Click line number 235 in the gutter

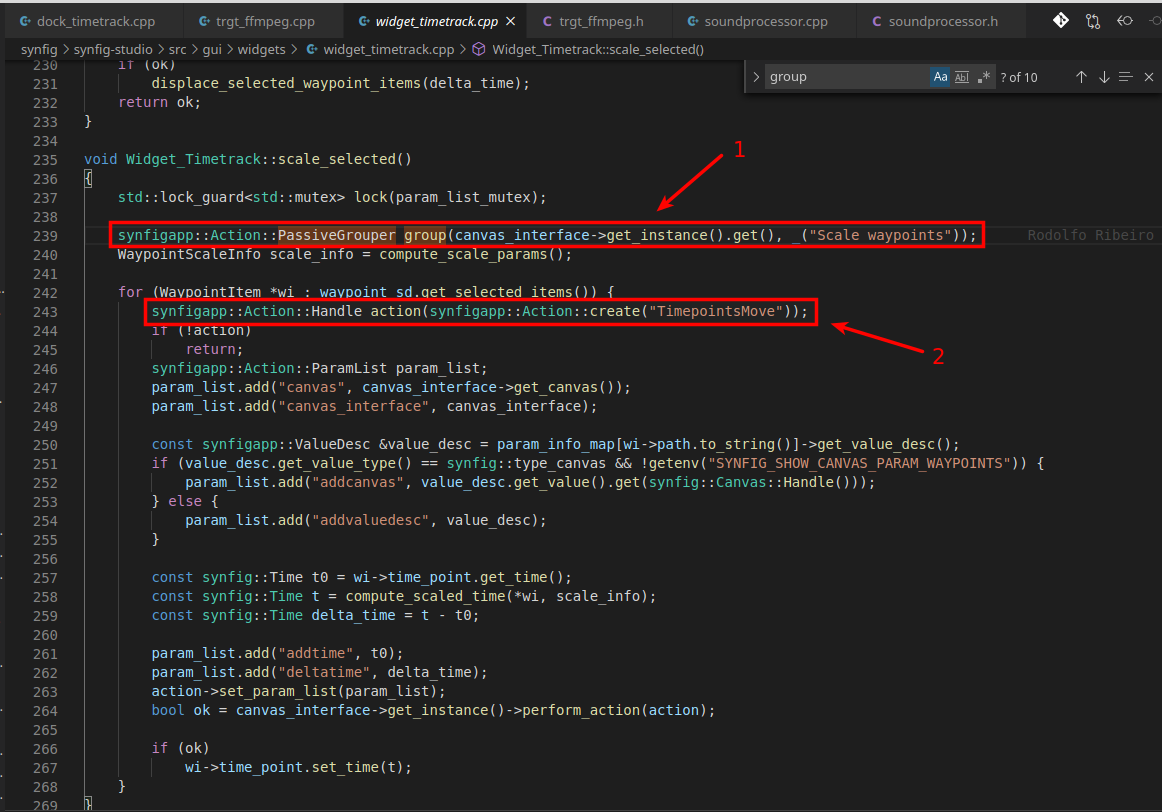45,160
